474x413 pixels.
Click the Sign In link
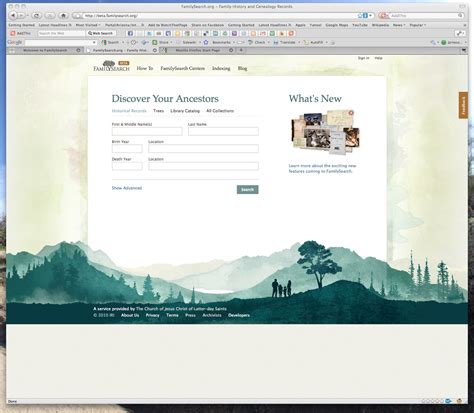363,58
